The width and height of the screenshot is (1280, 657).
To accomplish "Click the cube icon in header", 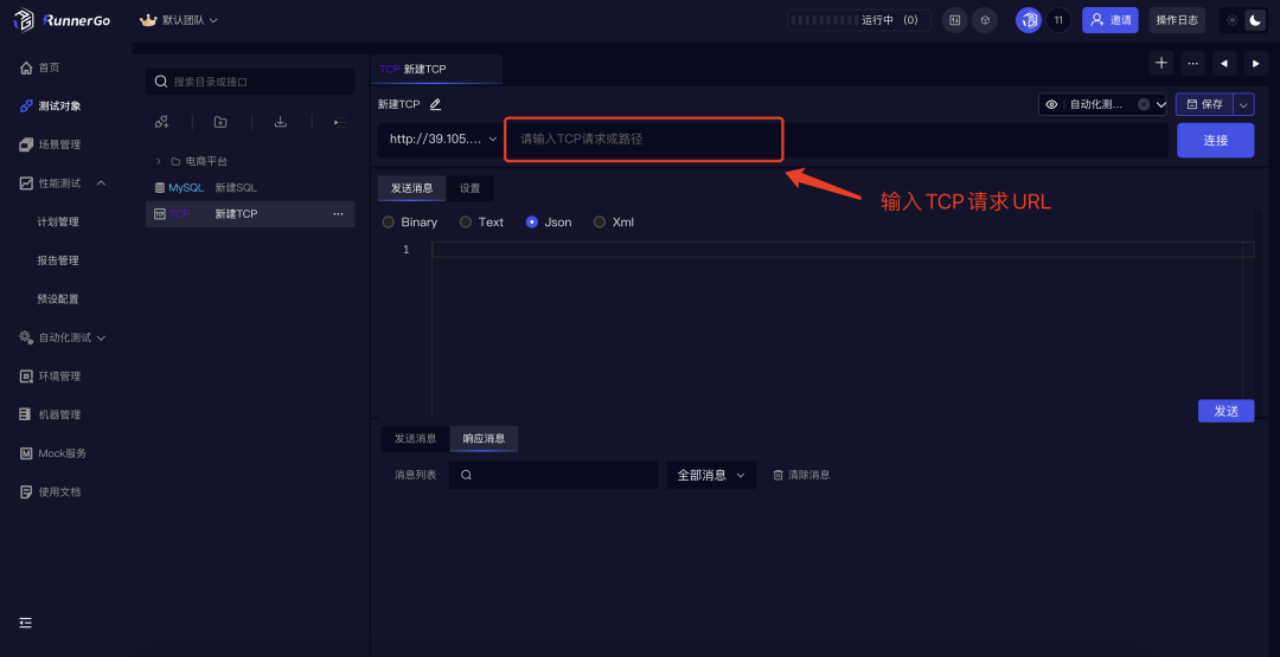I will pyautogui.click(x=985, y=20).
